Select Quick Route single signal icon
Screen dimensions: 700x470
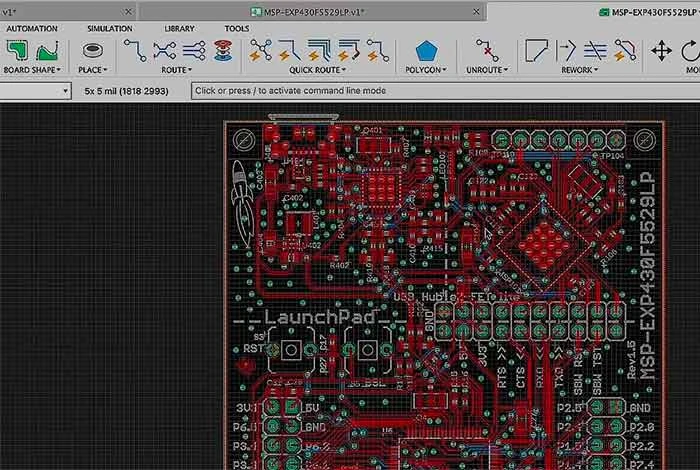point(289,50)
